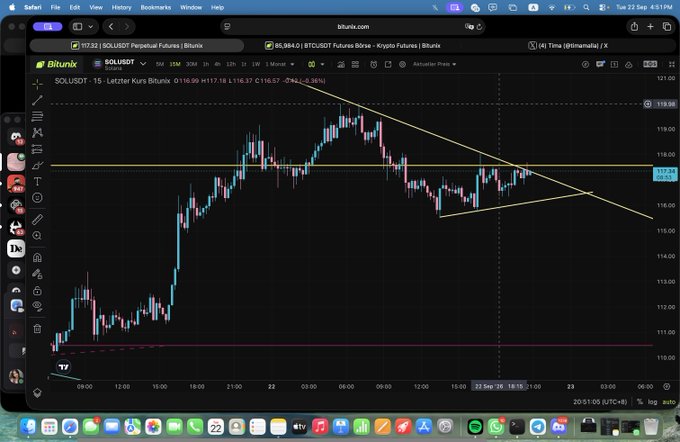Open chart in popup window icon
The height and width of the screenshot is (442, 680).
(x=388, y=64)
